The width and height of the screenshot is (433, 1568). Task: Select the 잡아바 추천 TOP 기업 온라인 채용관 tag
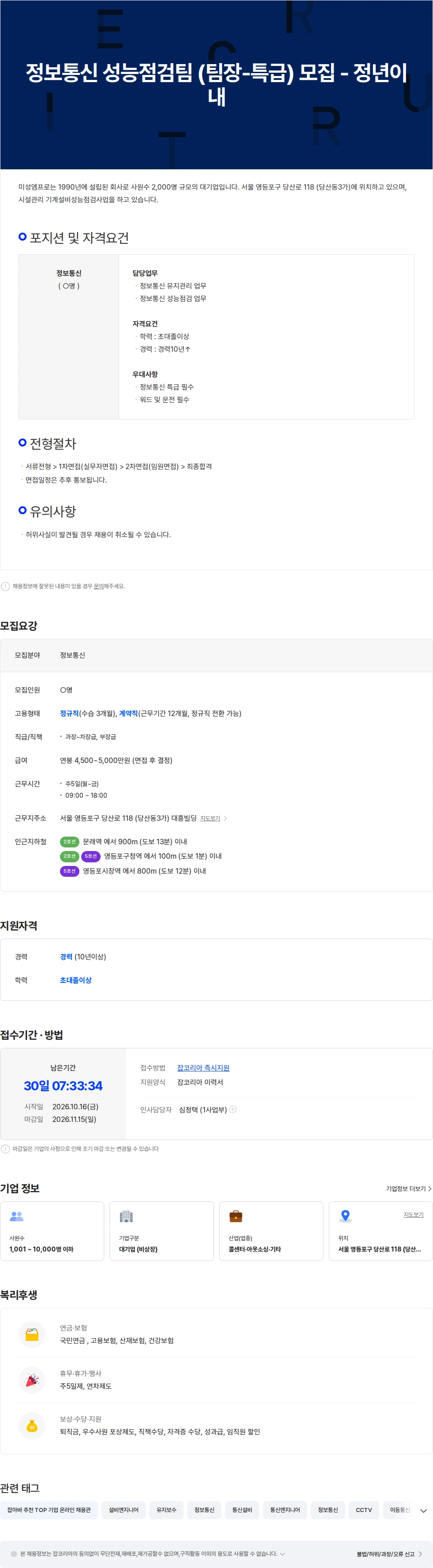pyautogui.click(x=49, y=1510)
